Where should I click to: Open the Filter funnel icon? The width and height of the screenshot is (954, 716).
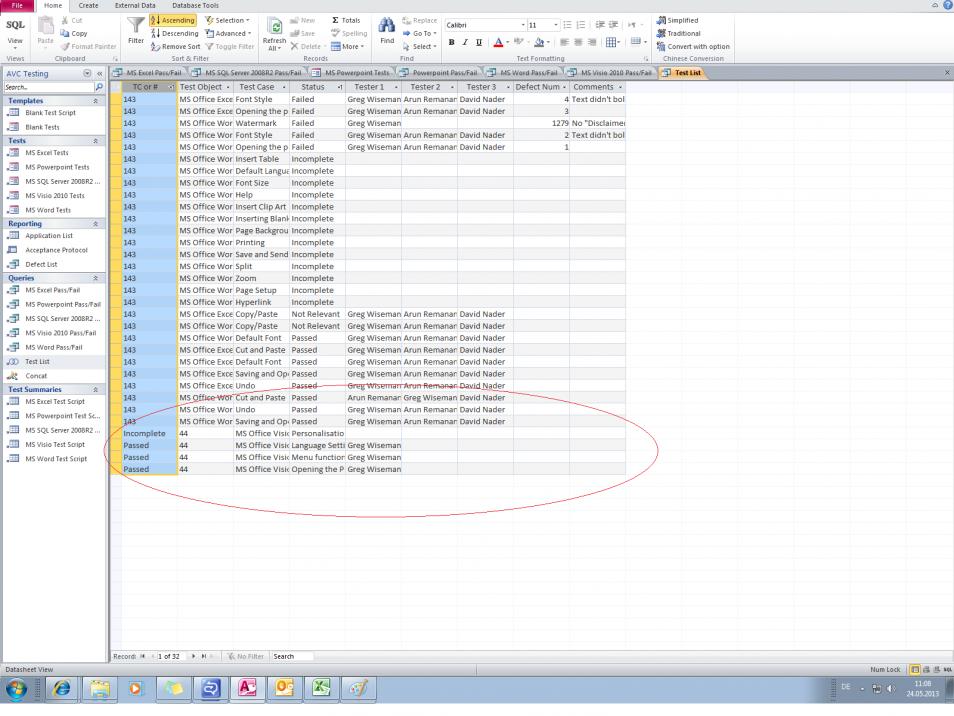click(136, 30)
